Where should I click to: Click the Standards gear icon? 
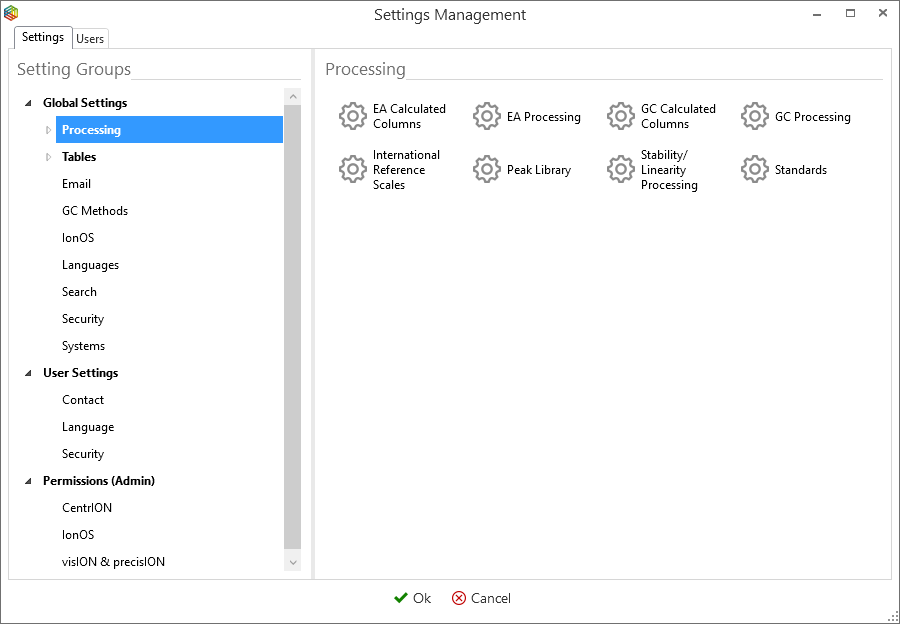click(x=755, y=169)
